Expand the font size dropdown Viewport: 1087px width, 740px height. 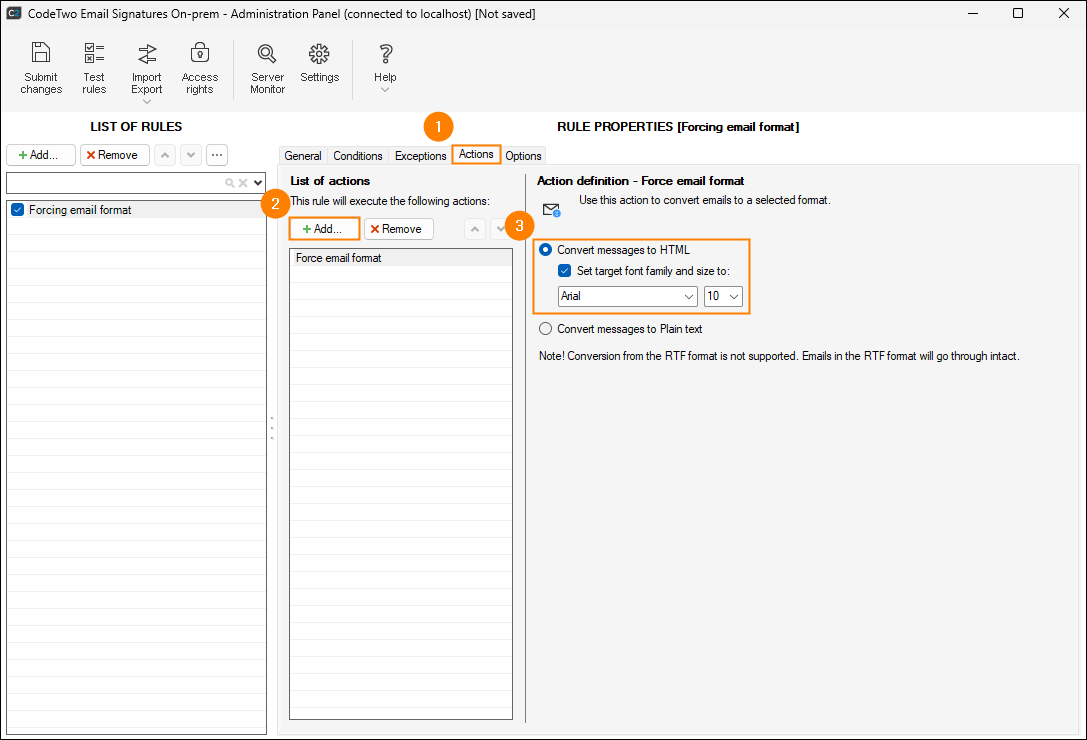coord(734,297)
